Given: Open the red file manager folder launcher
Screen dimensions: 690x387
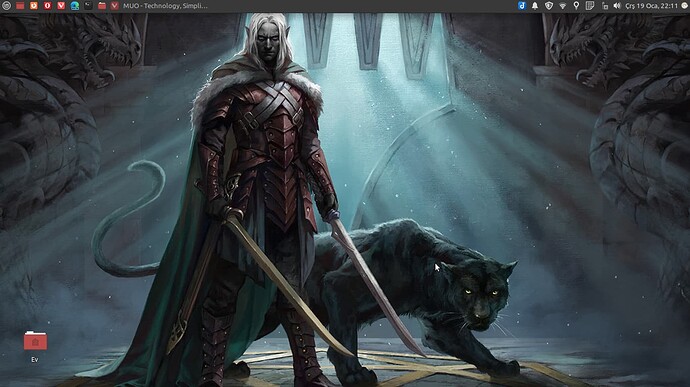Looking at the screenshot, I should click(102, 6).
